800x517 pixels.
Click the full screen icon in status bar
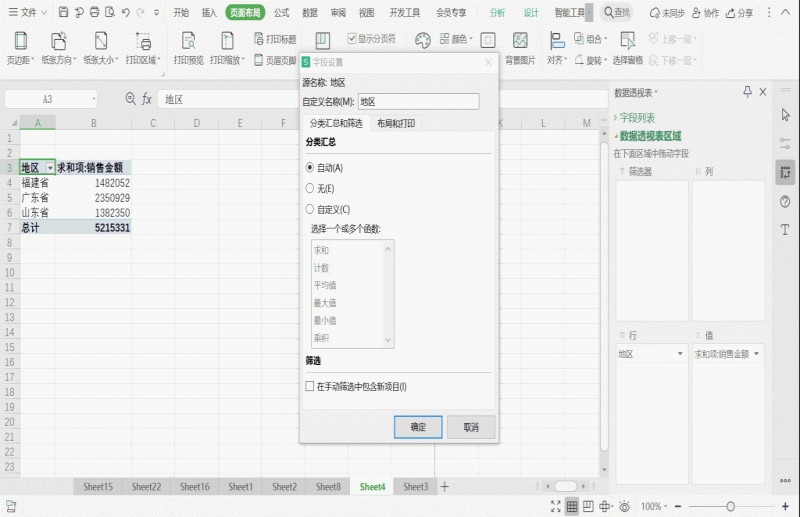556,506
